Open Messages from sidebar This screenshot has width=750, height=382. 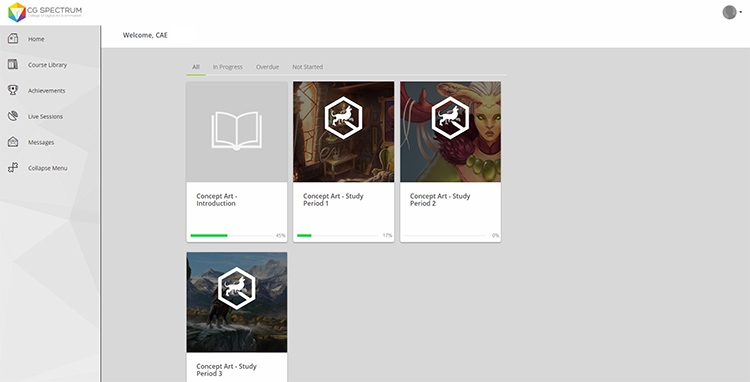click(x=41, y=142)
